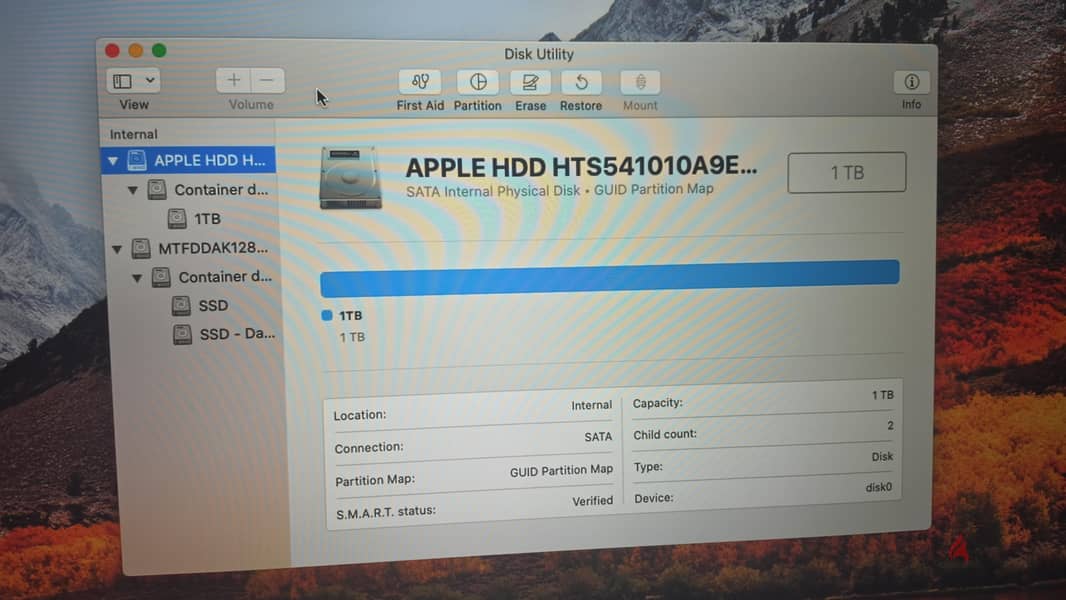Minimize the Disk Utility window

tap(136, 50)
